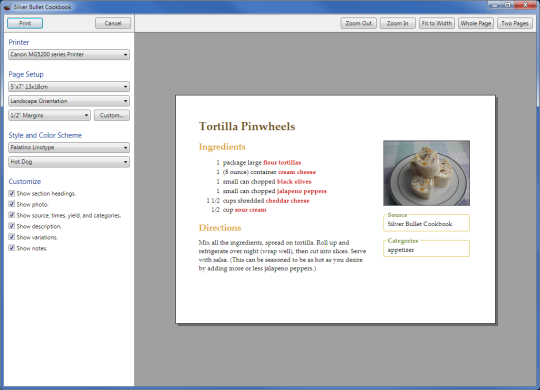
Task: Click the 'sour cream' ingredient text
Action: pos(250,210)
